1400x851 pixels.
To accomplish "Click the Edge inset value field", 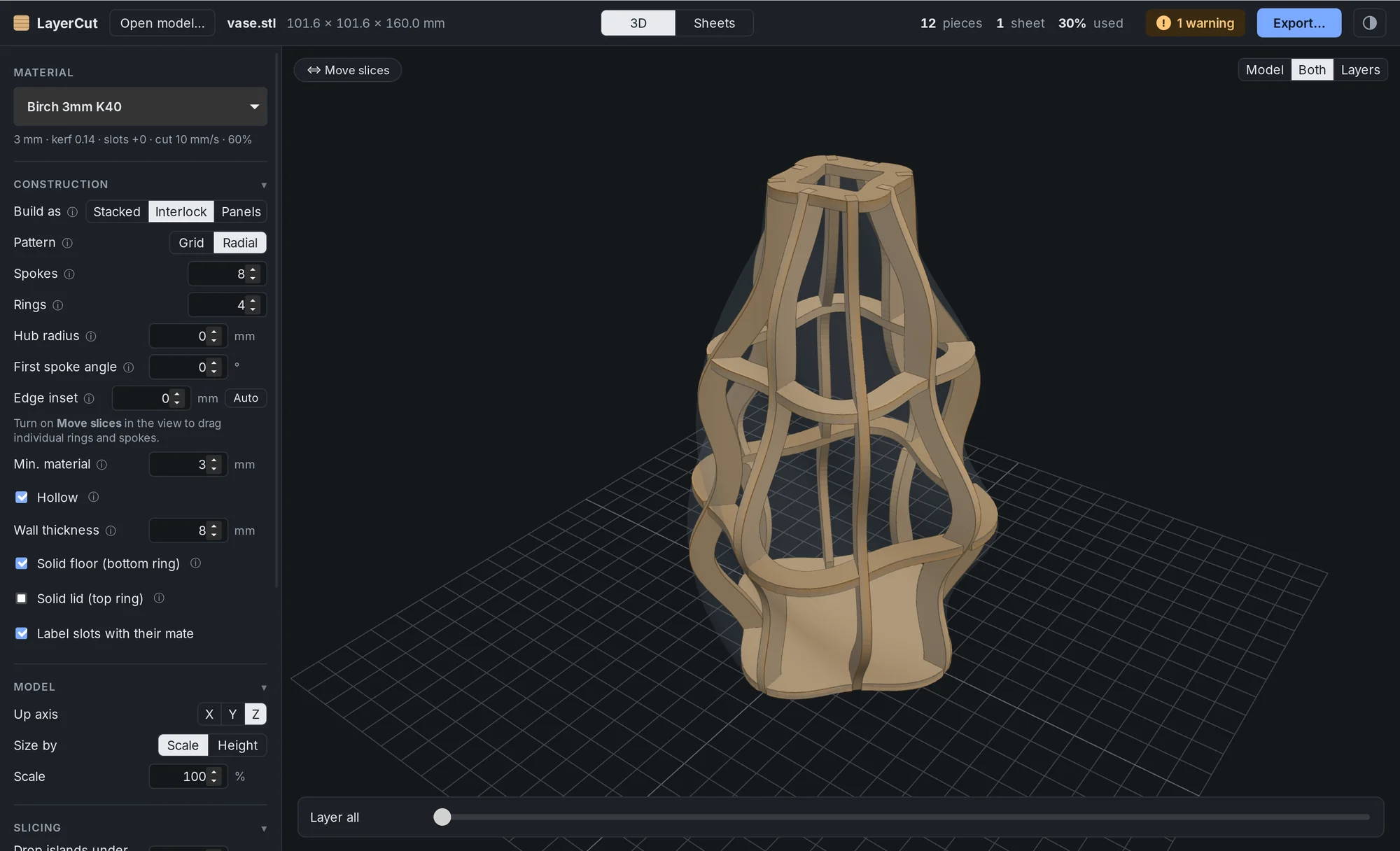I will pos(151,398).
